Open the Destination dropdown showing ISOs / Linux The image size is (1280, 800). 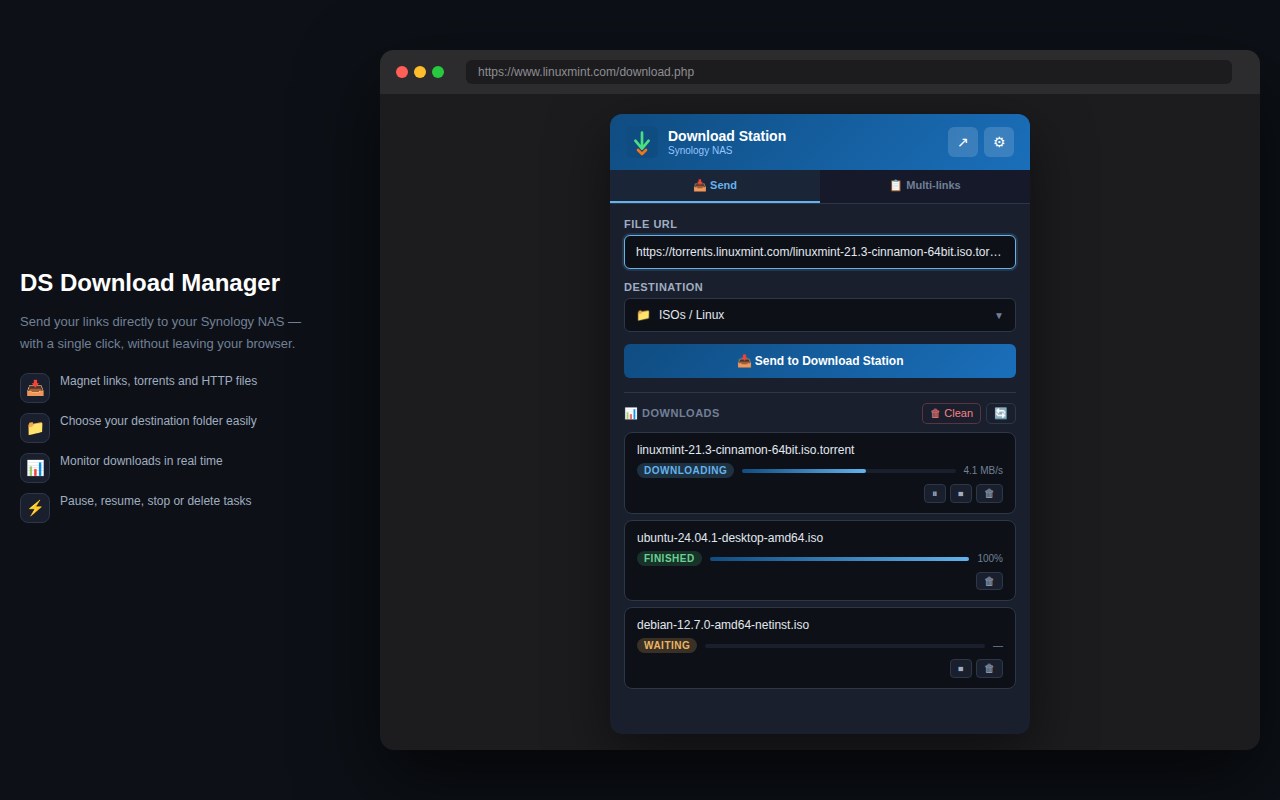(x=820, y=315)
